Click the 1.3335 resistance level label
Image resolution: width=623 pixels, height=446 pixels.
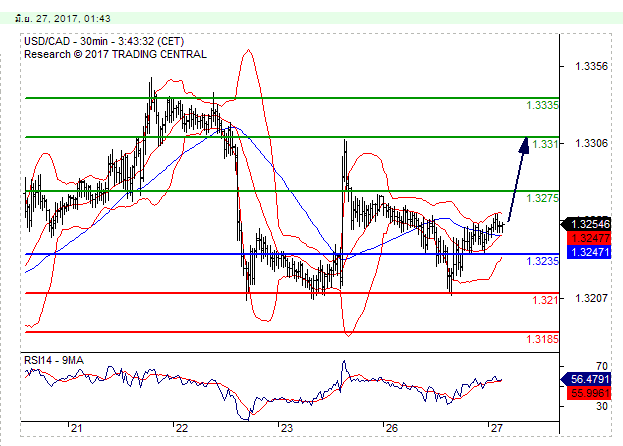[542, 105]
